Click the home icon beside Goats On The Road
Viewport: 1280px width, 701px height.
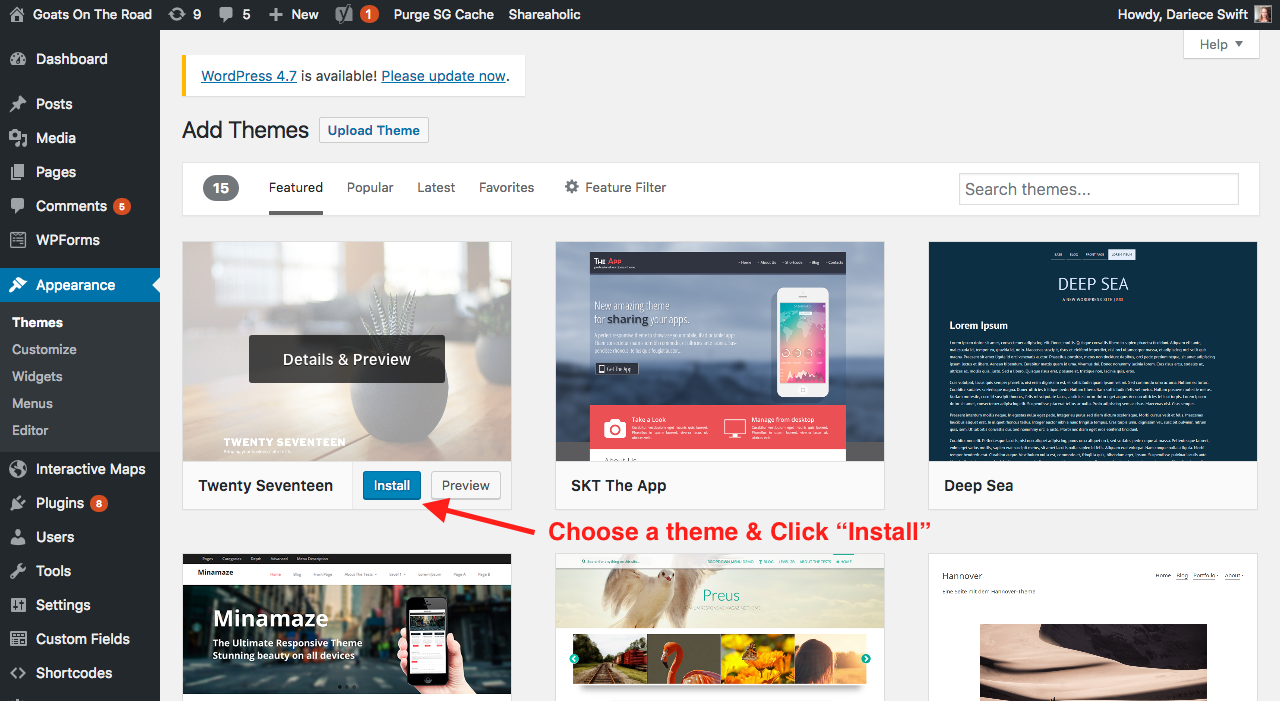tap(17, 14)
